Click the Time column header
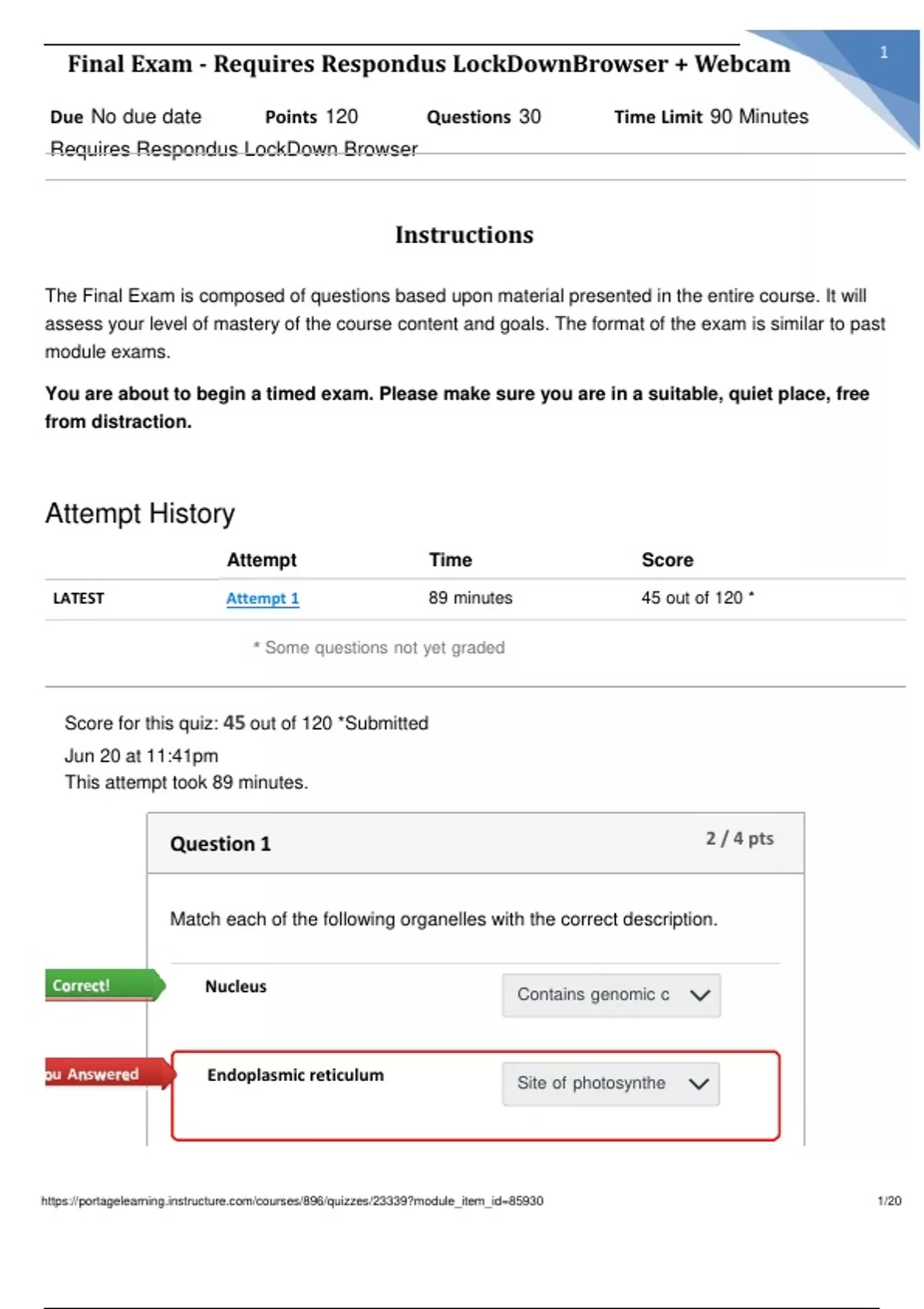Viewport: 924px width, 1309px height. click(x=450, y=560)
